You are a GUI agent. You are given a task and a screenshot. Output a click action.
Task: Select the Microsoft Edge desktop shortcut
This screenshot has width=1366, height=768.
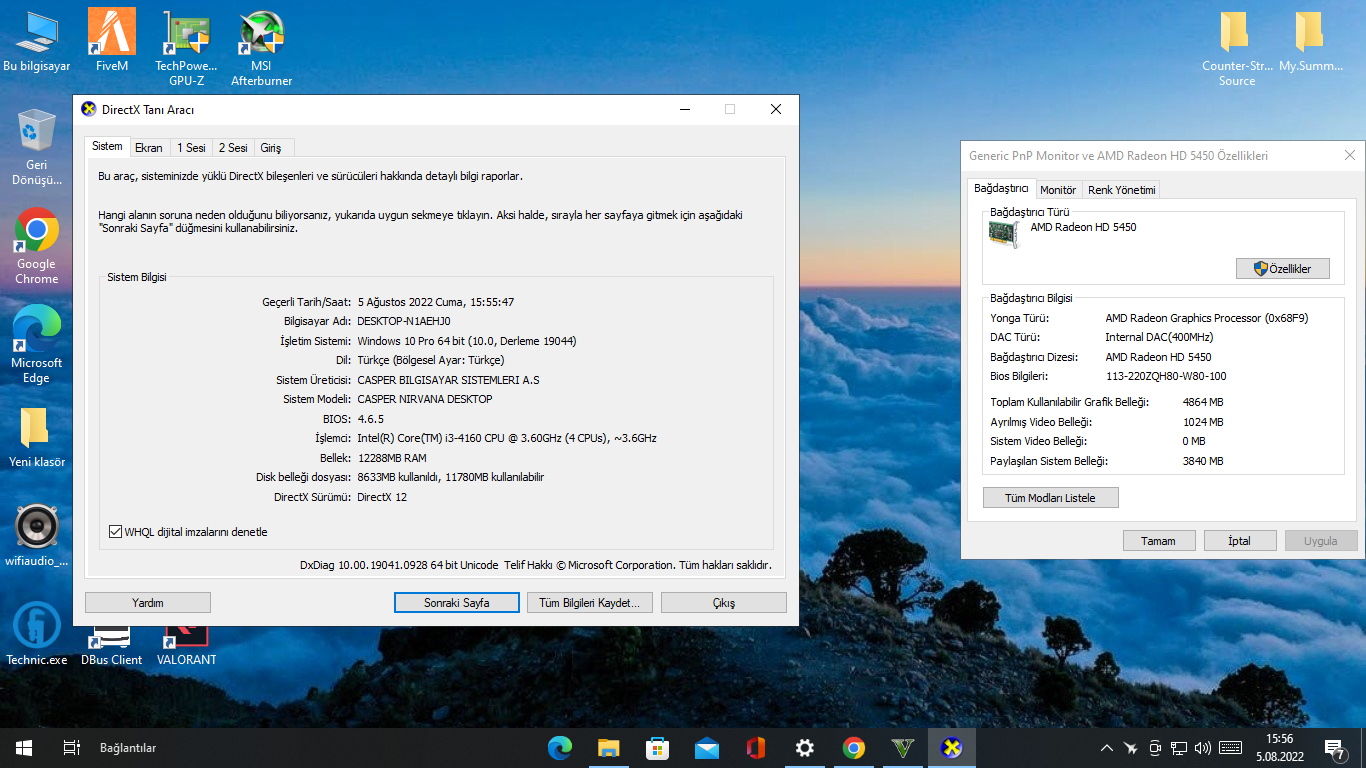(x=37, y=345)
